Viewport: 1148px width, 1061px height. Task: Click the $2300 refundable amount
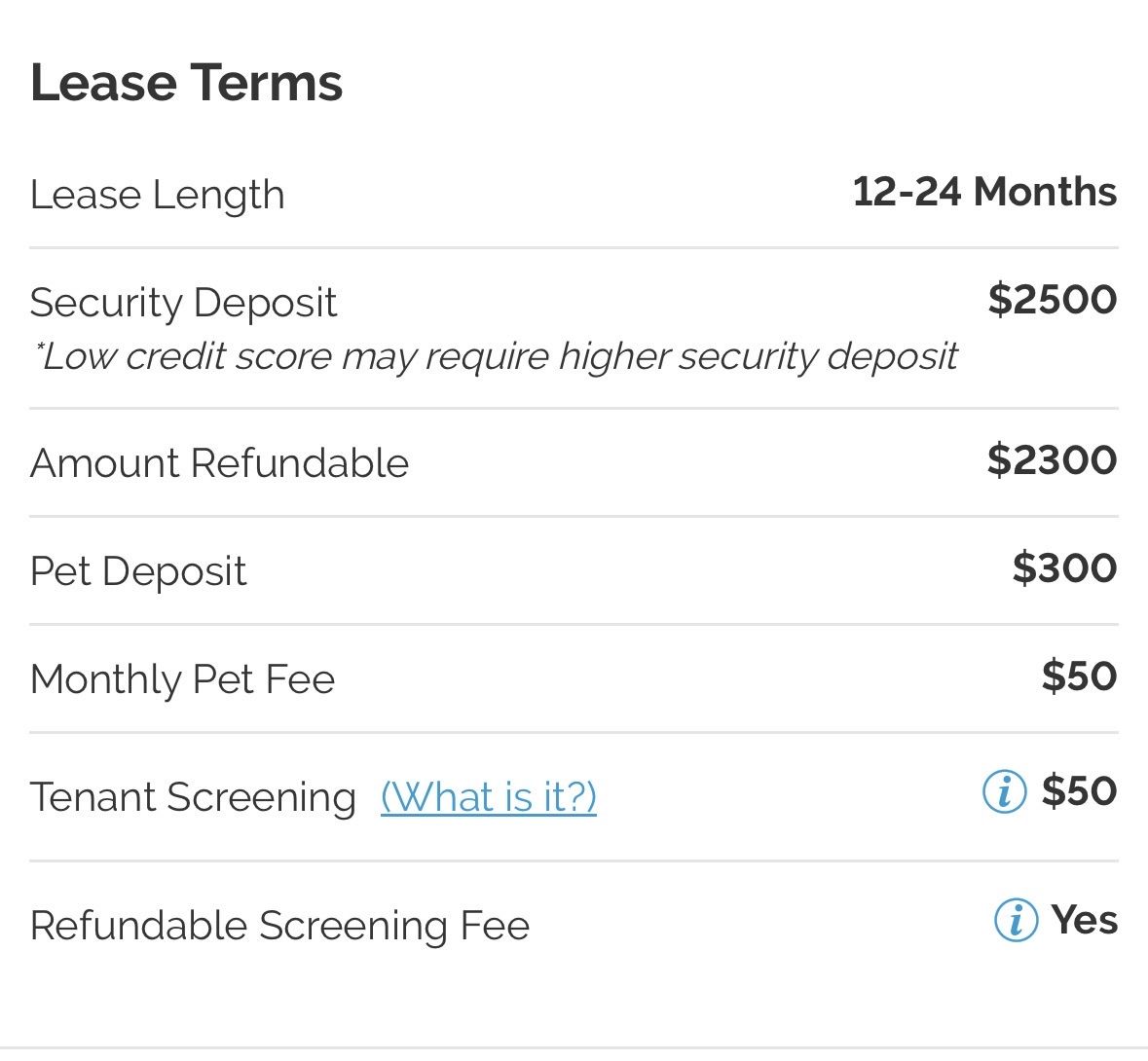tap(1052, 460)
